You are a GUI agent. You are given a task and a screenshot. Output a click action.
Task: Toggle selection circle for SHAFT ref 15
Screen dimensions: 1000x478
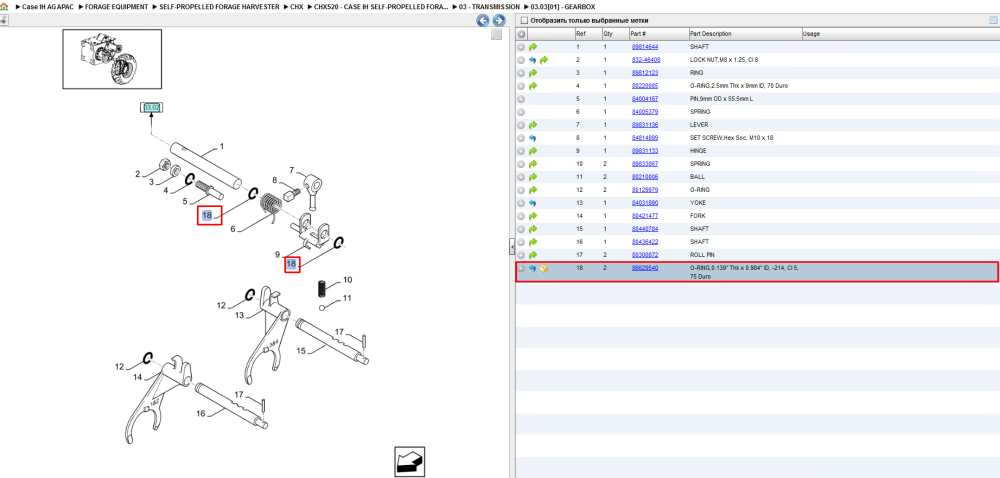[x=521, y=229]
